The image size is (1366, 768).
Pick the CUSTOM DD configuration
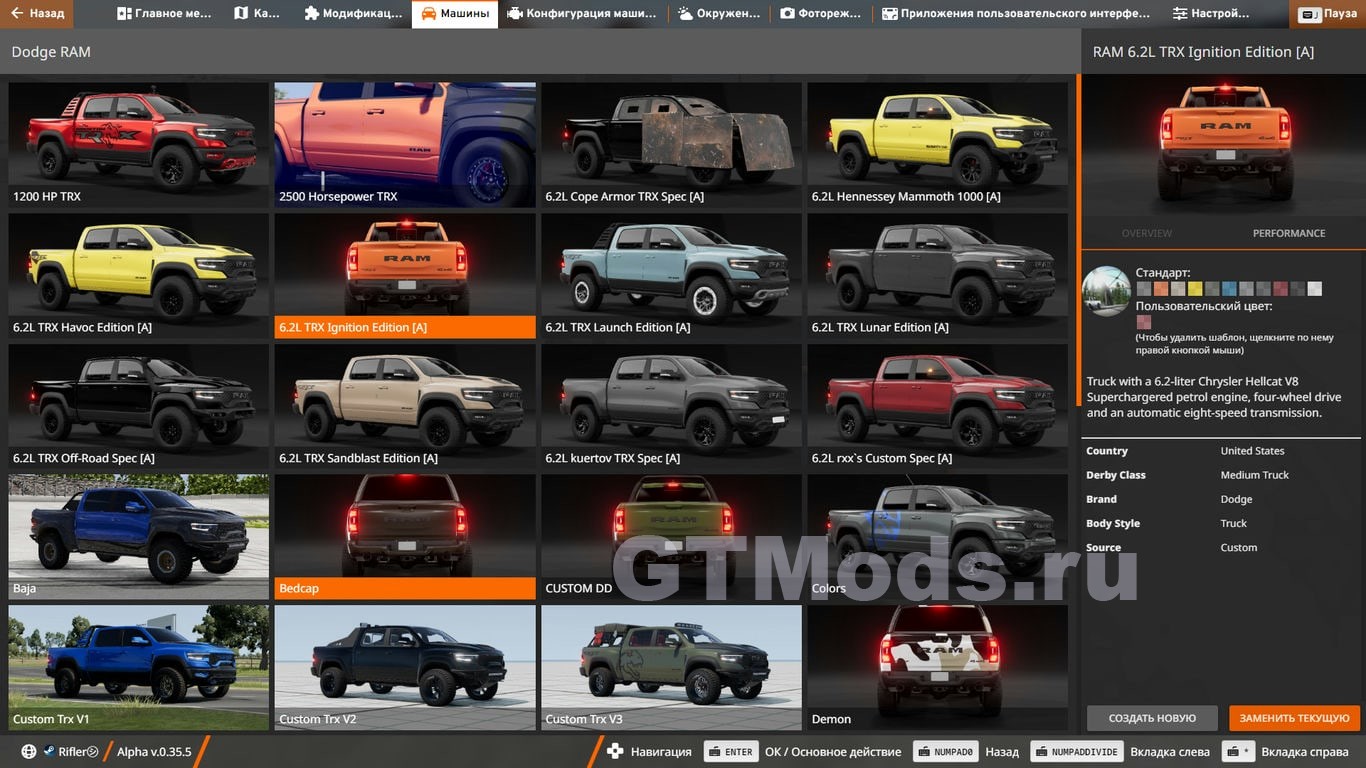click(671, 537)
